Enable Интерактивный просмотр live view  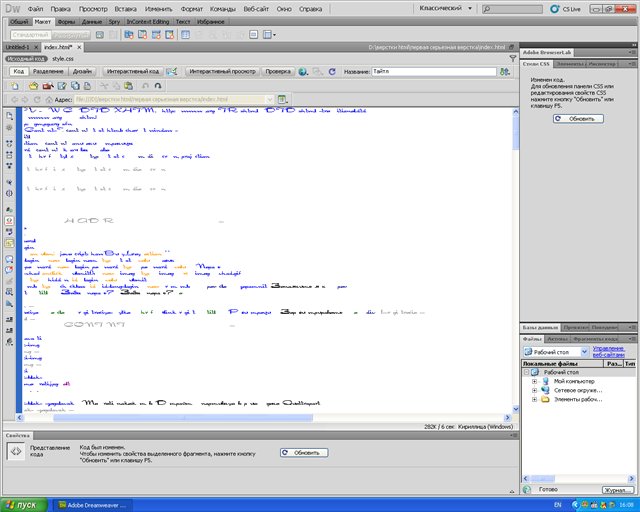221,72
